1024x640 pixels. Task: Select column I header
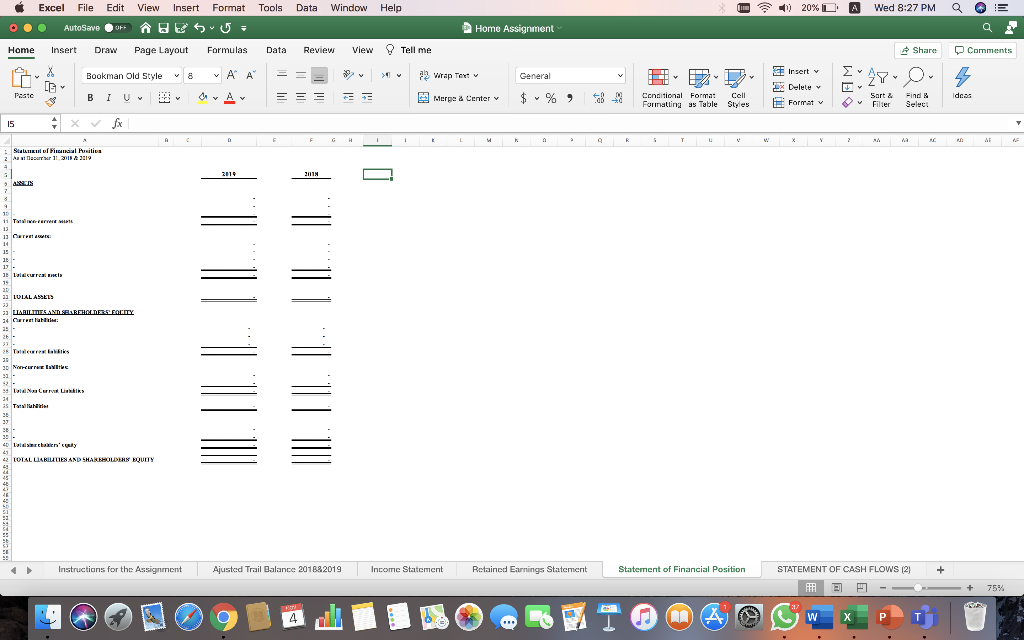[x=377, y=140]
